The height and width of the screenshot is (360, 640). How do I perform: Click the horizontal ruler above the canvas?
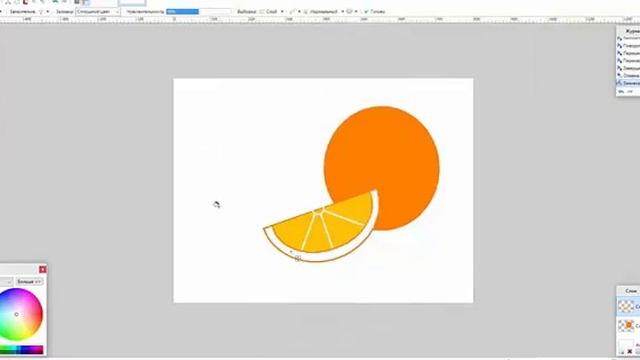click(320, 20)
